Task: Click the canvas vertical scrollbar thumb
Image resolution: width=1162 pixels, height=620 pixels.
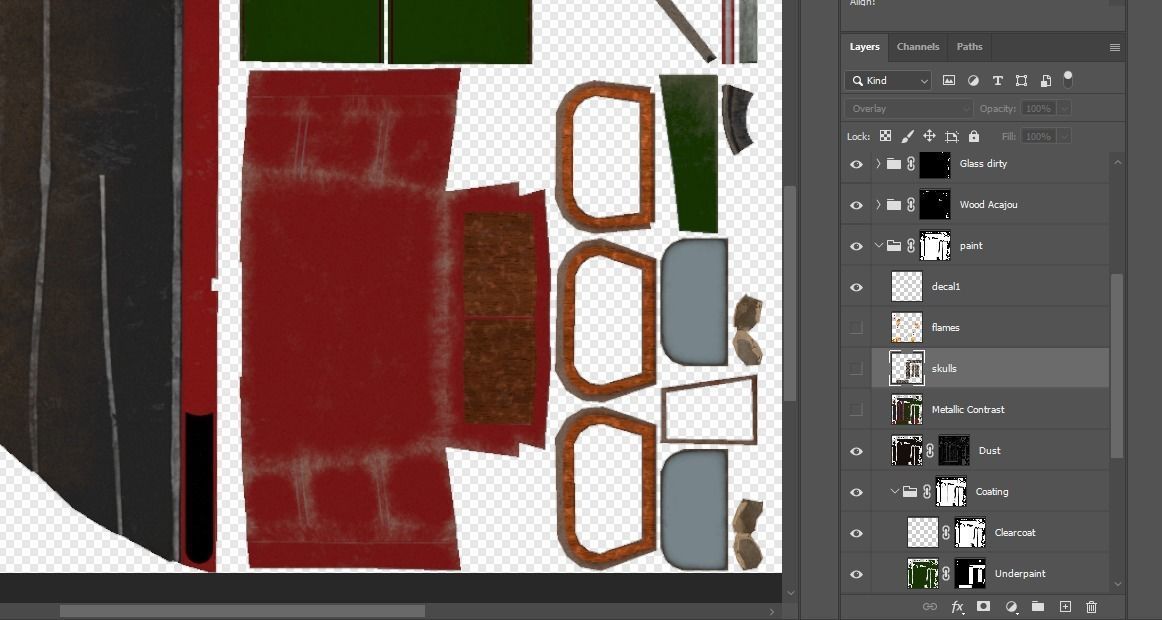Action: [x=790, y=293]
